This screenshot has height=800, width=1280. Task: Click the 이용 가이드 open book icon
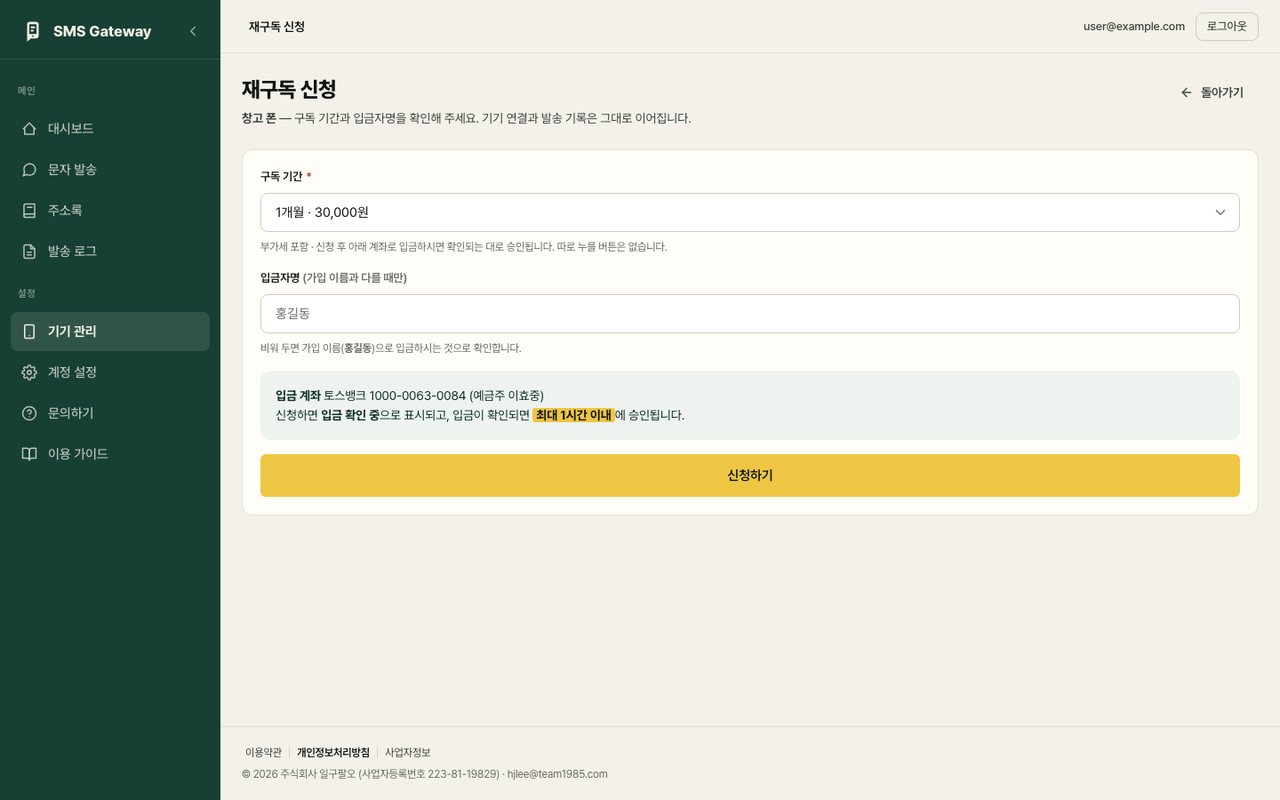[29, 454]
